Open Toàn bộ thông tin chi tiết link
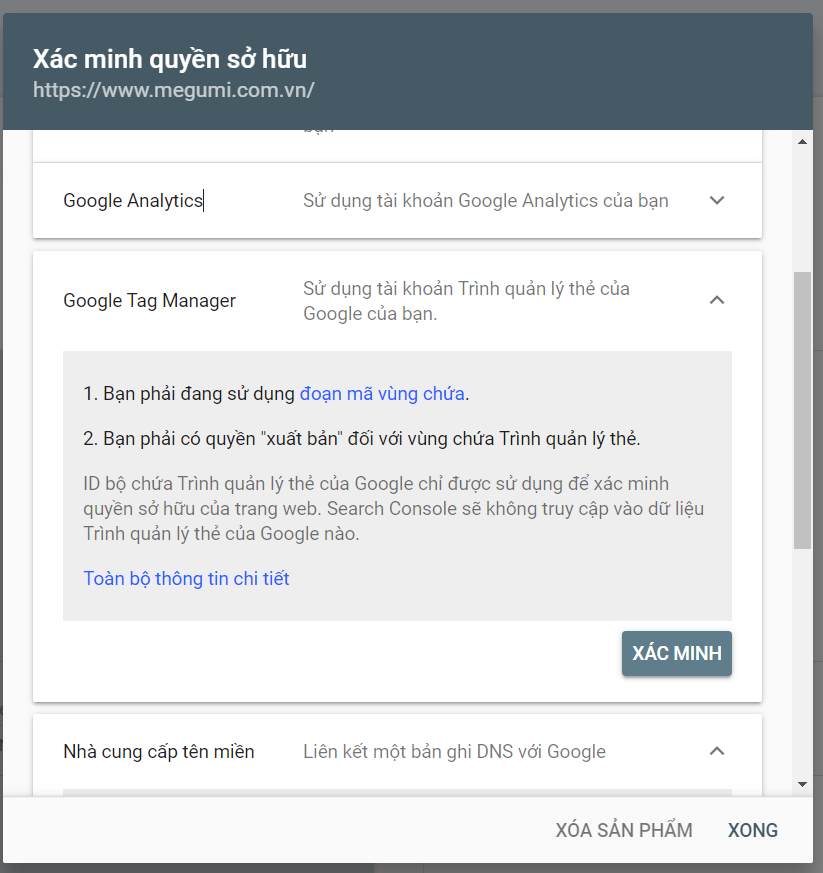 [x=186, y=578]
